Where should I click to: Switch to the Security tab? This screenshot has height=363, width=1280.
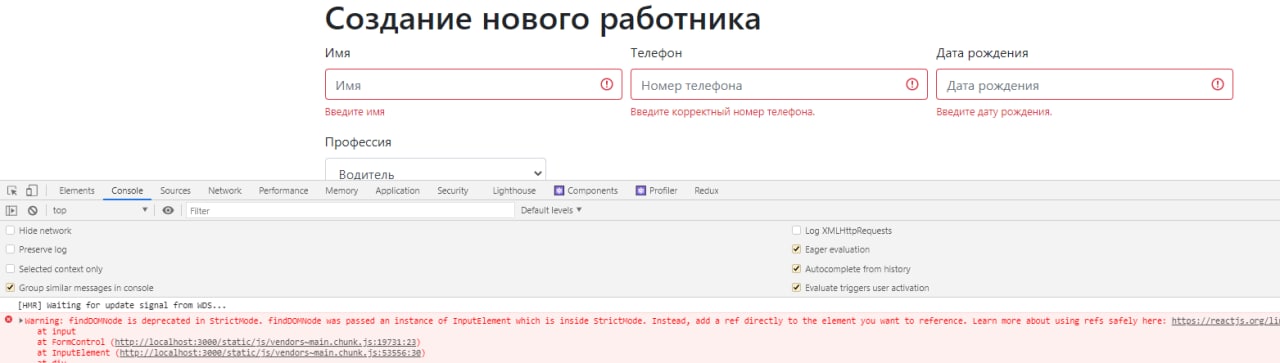click(452, 191)
